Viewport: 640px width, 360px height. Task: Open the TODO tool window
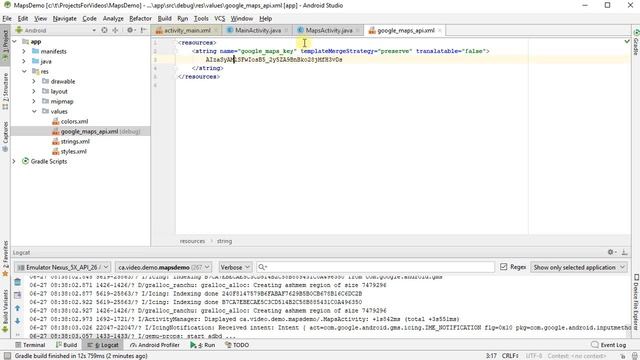coord(237,345)
